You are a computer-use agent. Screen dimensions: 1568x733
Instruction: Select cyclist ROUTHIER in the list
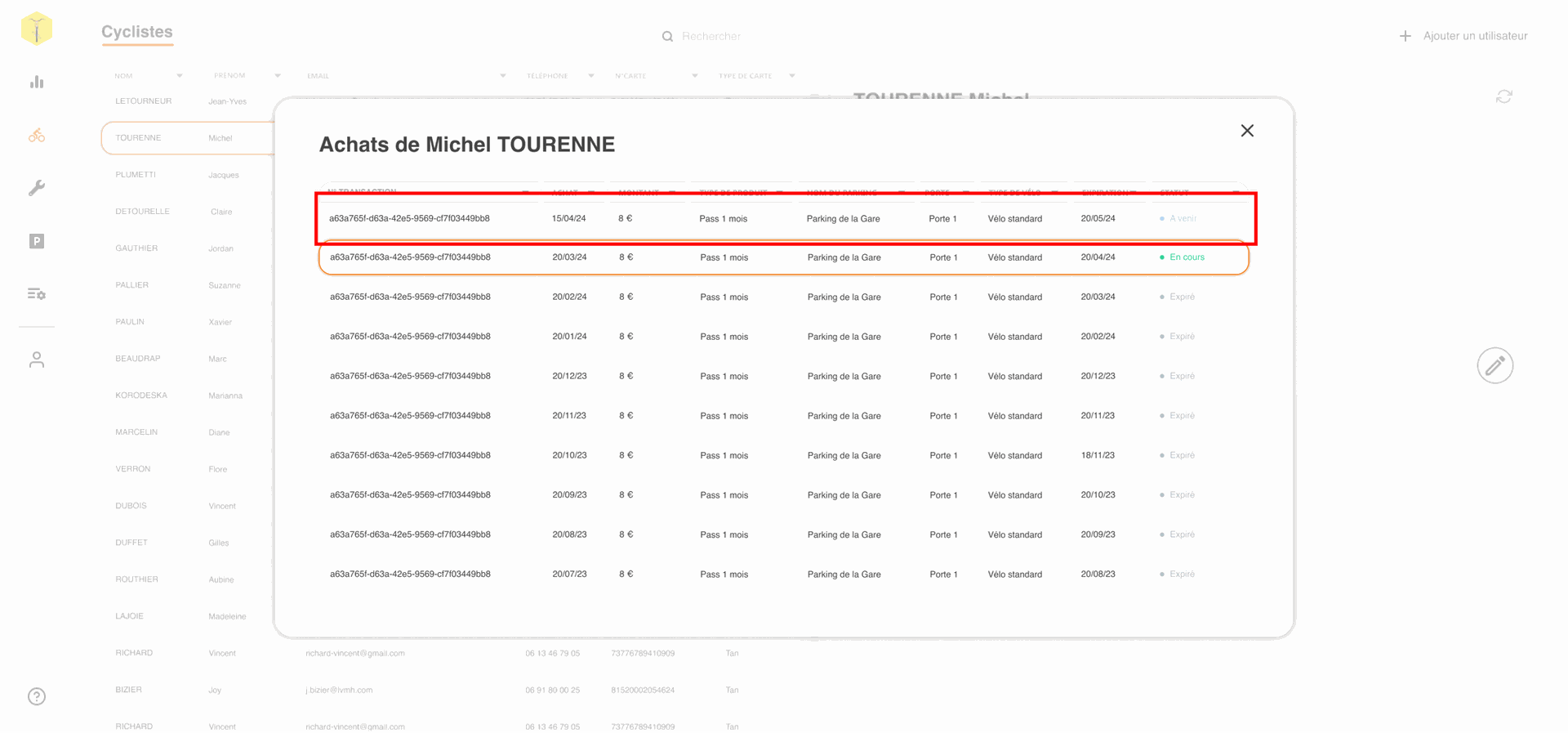coord(136,579)
